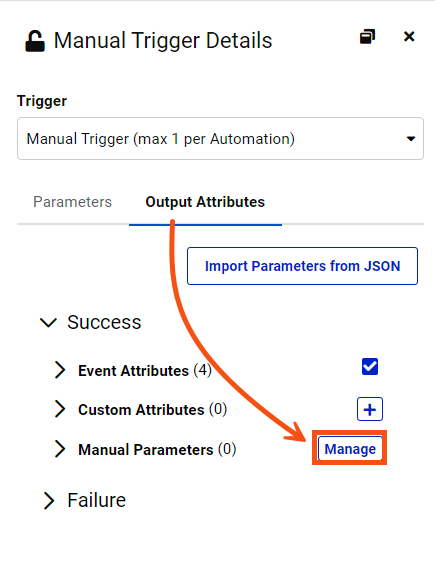Click Import Parameters from JSON button
435x585 pixels.
[x=302, y=266]
